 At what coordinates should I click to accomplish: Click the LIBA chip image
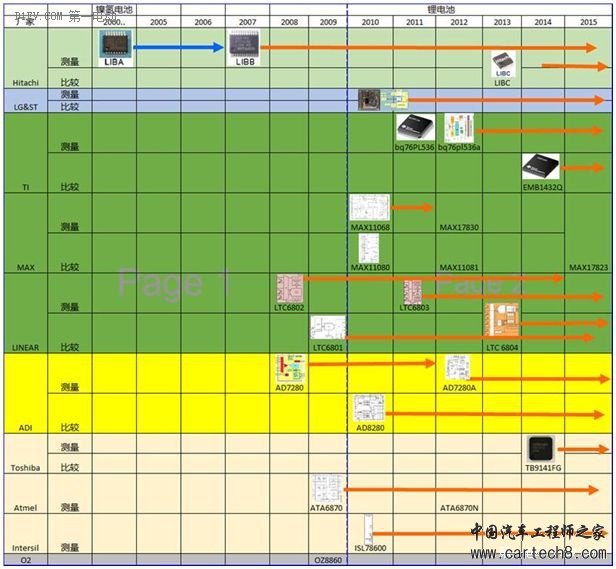tap(116, 42)
